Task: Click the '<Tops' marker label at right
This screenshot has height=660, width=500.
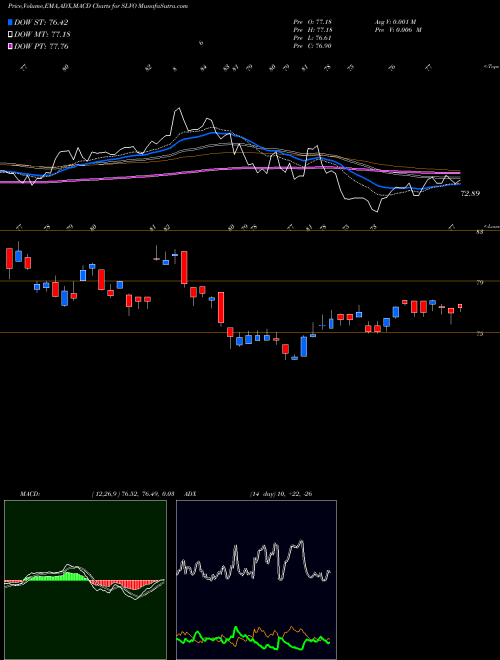Action: click(x=491, y=67)
